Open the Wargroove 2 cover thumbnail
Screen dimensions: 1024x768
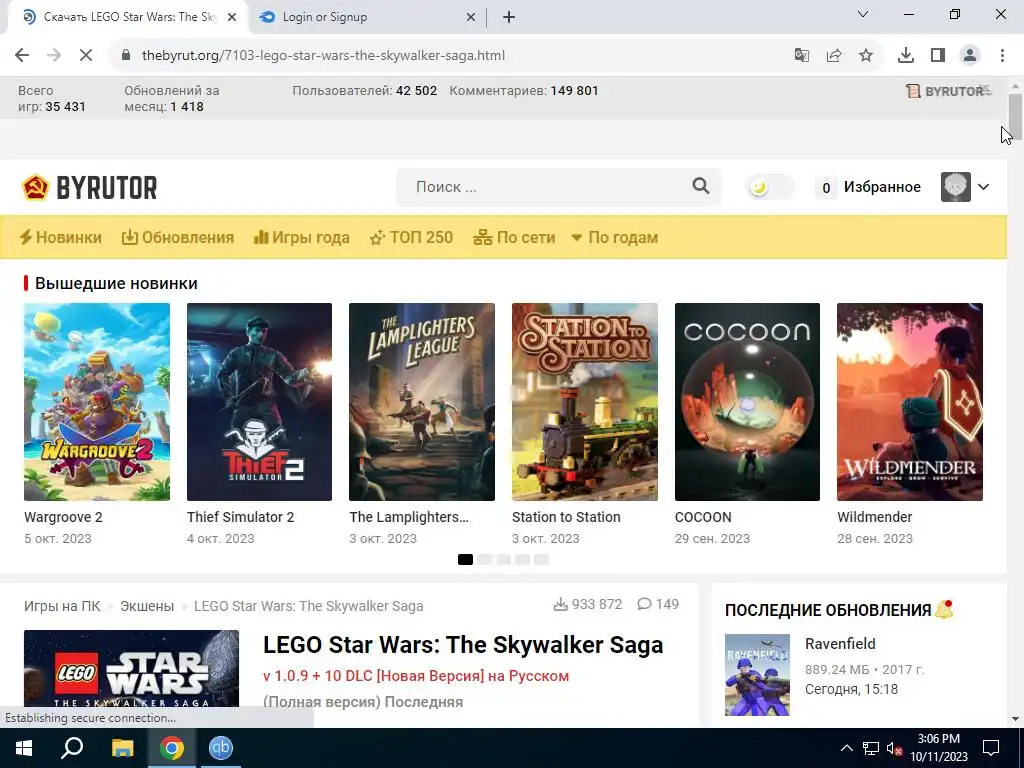point(97,402)
